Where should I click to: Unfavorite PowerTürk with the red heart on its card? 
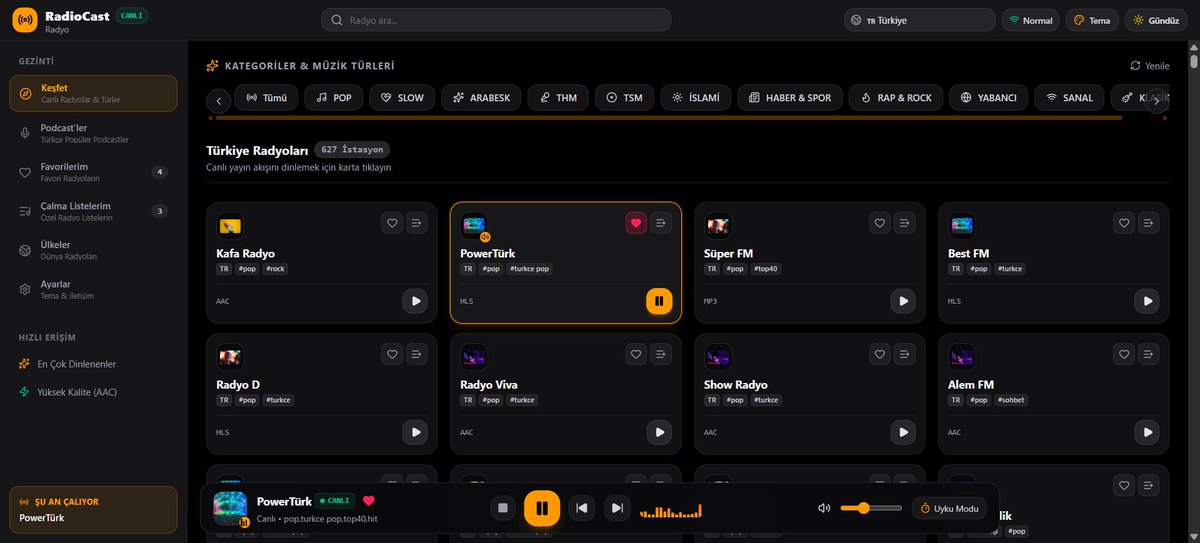point(636,224)
